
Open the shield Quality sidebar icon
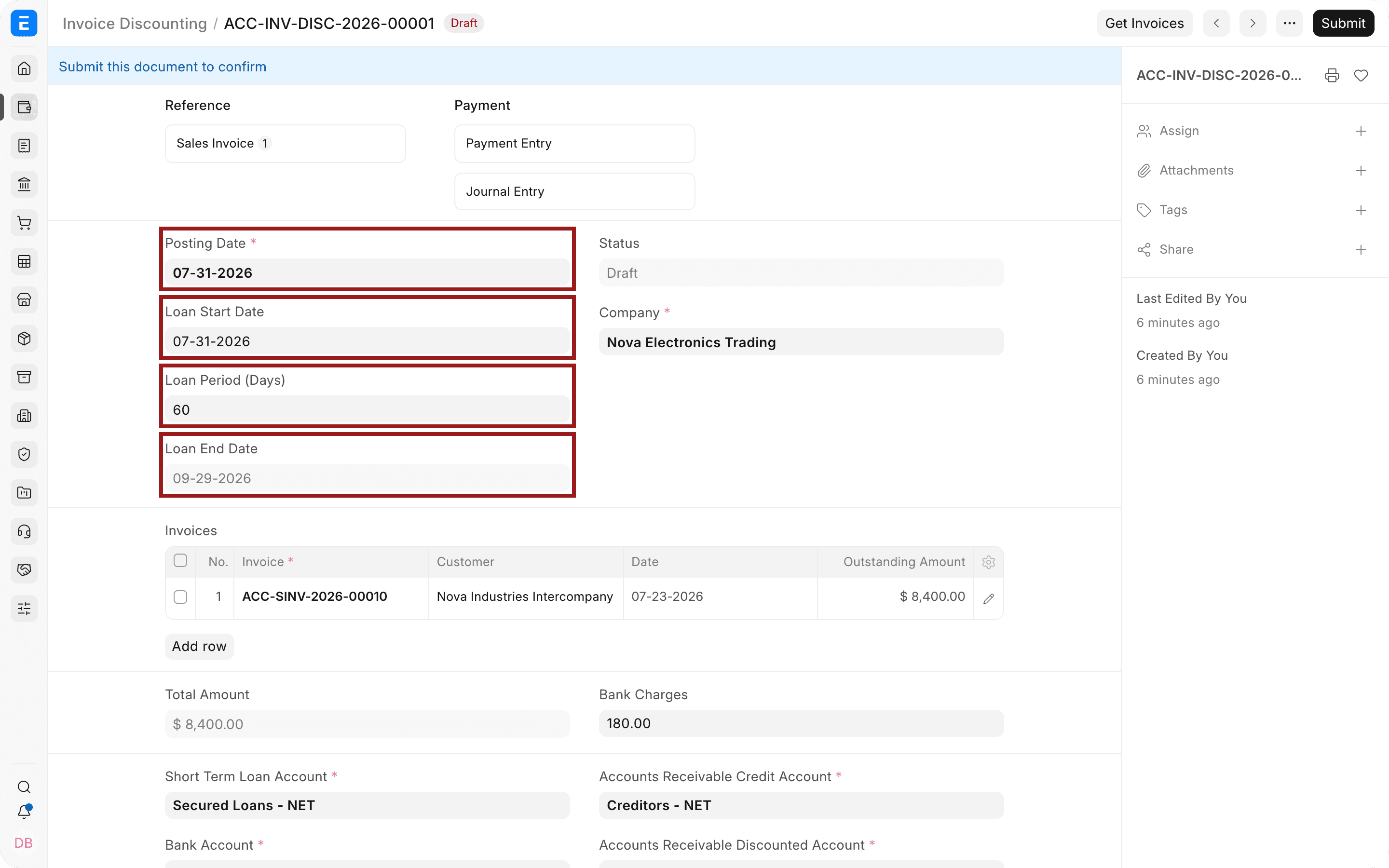pos(24,454)
